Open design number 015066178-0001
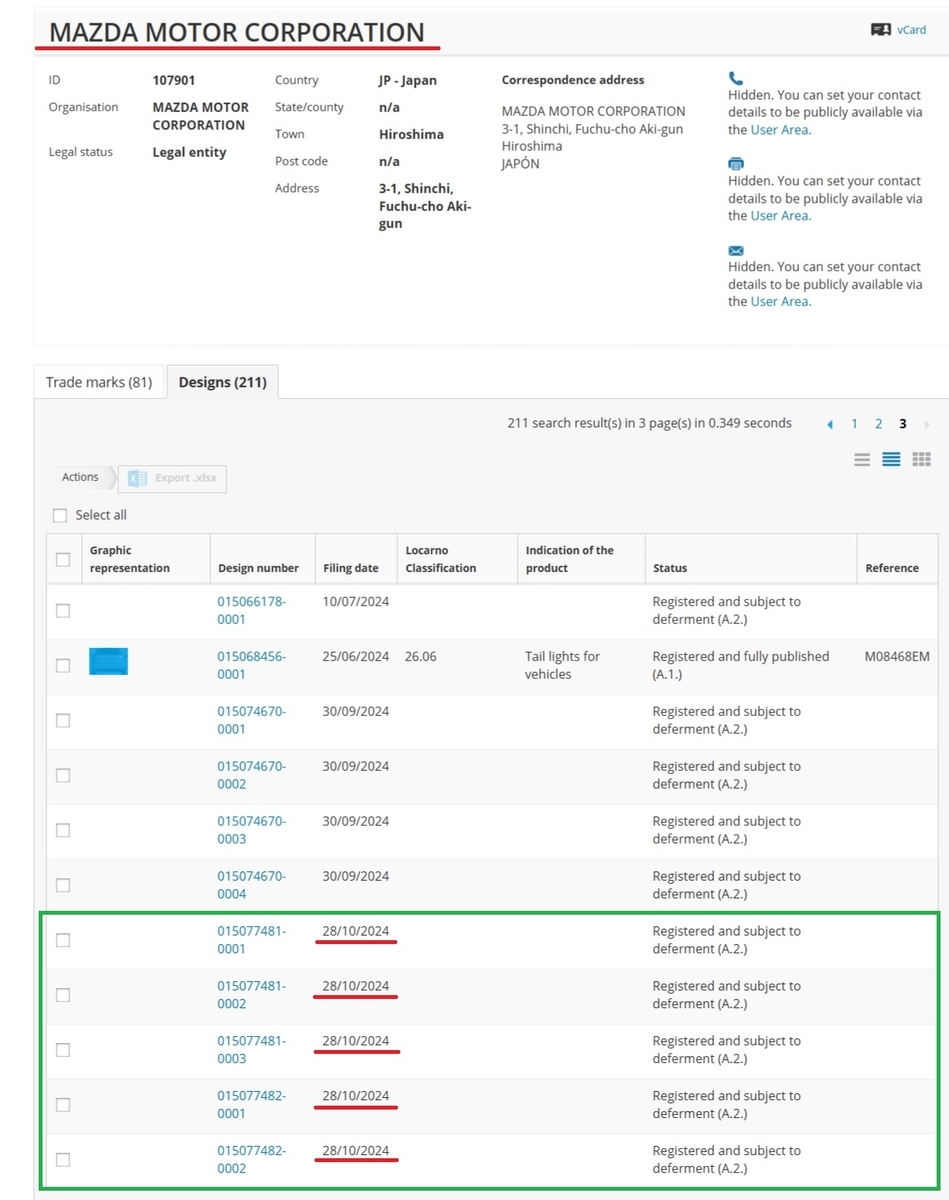The width and height of the screenshot is (949, 1200). click(251, 611)
